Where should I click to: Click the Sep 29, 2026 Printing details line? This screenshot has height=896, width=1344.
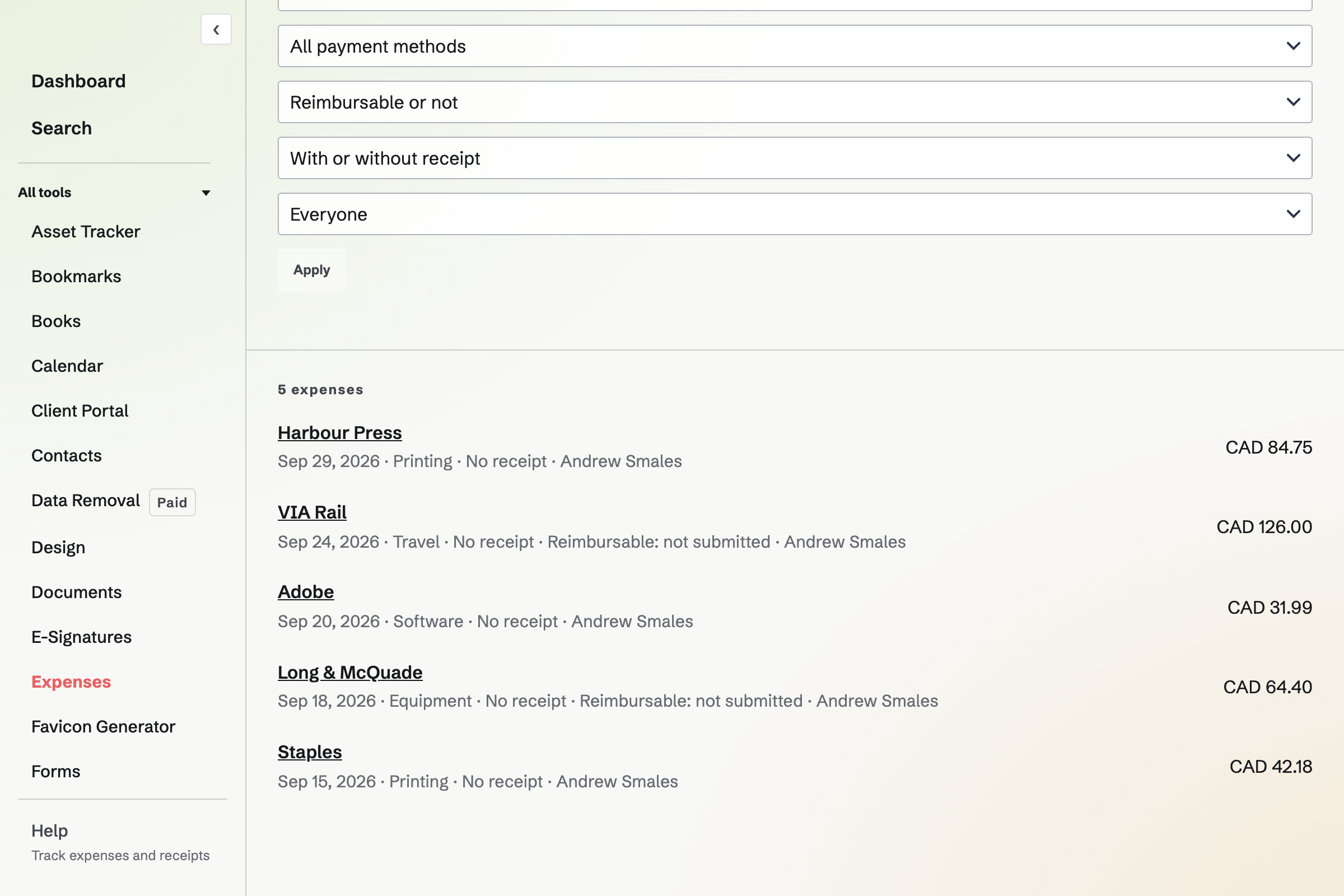pyautogui.click(x=479, y=461)
